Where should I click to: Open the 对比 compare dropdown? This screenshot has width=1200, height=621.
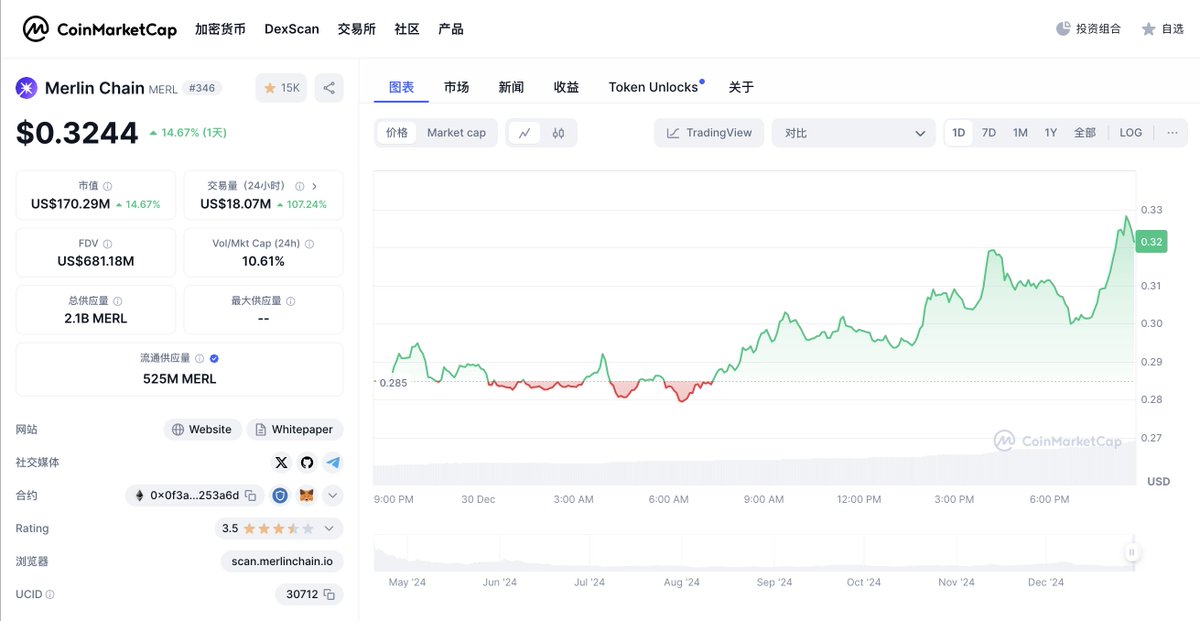(x=854, y=133)
